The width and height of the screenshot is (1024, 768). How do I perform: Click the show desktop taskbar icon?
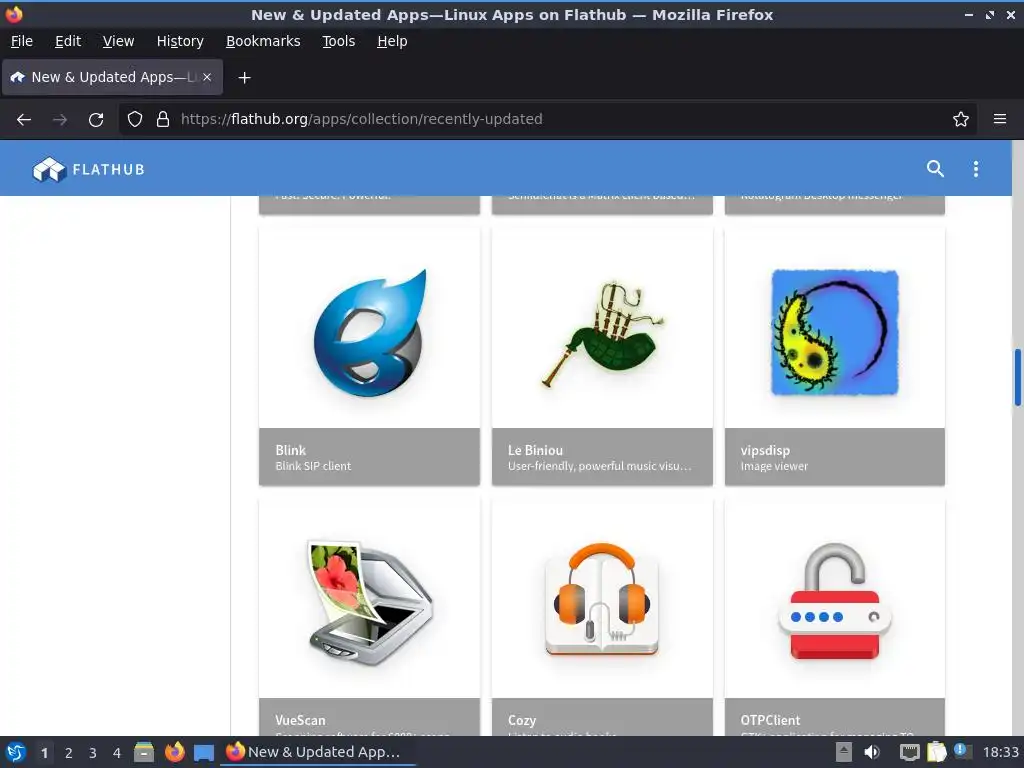coord(204,752)
